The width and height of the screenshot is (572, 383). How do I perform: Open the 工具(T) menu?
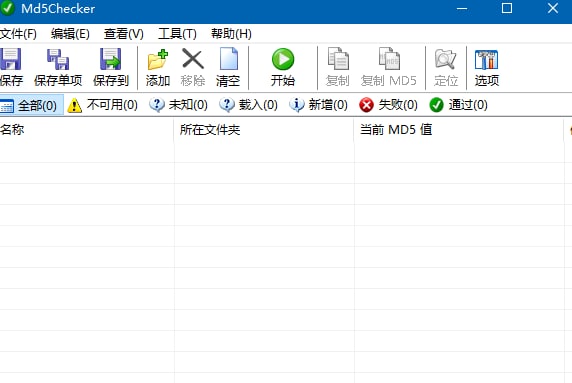177,34
